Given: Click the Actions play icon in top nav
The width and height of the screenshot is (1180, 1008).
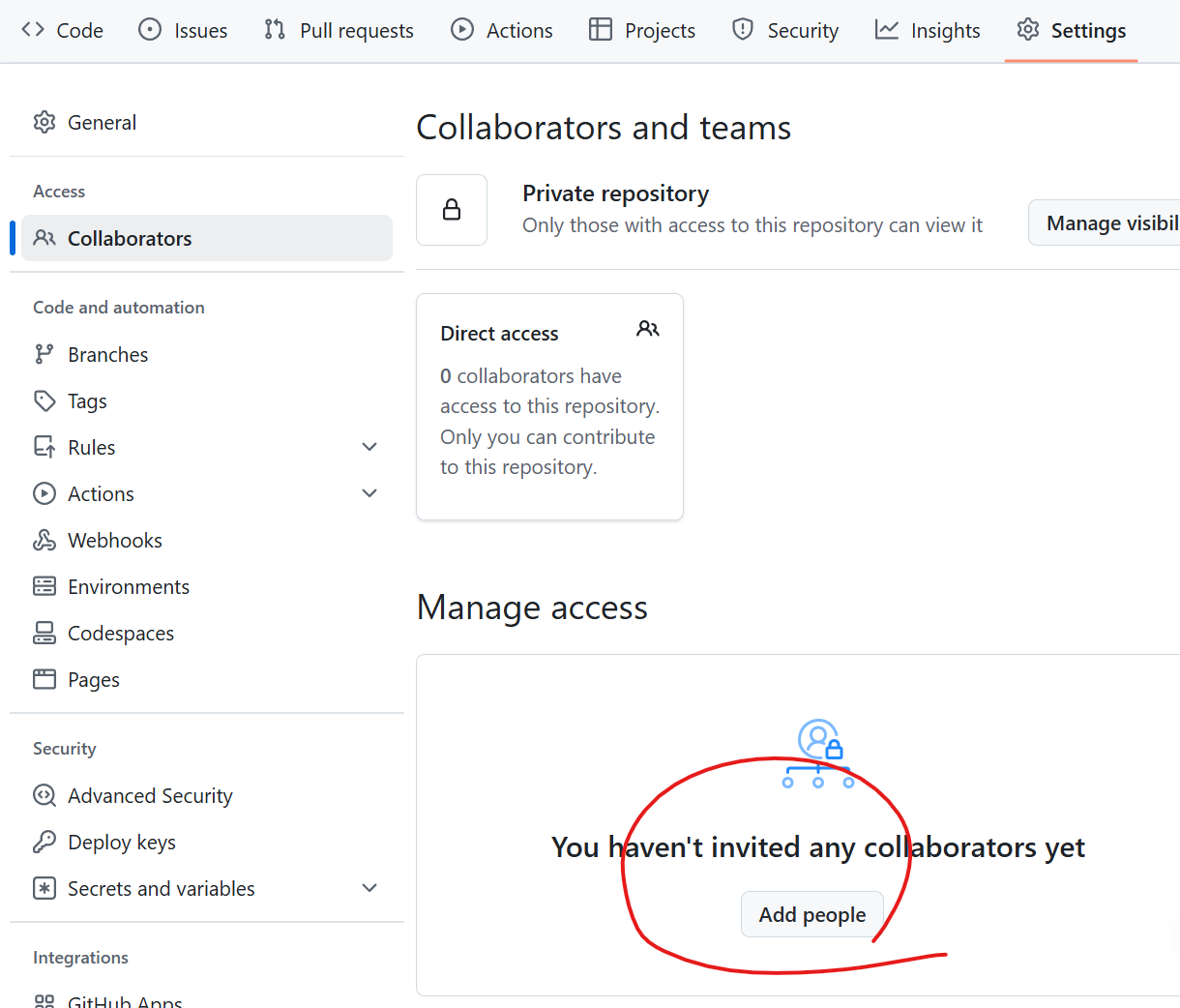Looking at the screenshot, I should tap(462, 29).
